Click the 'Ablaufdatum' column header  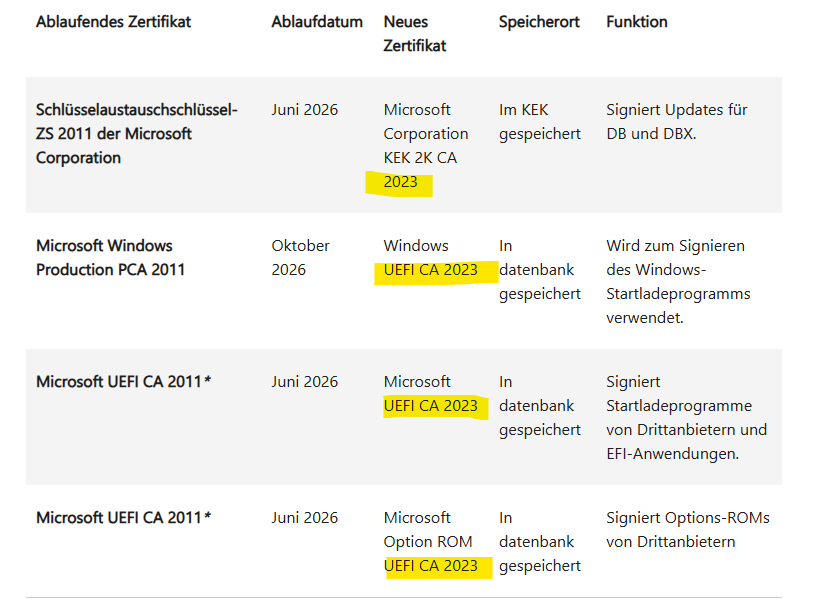pos(317,21)
